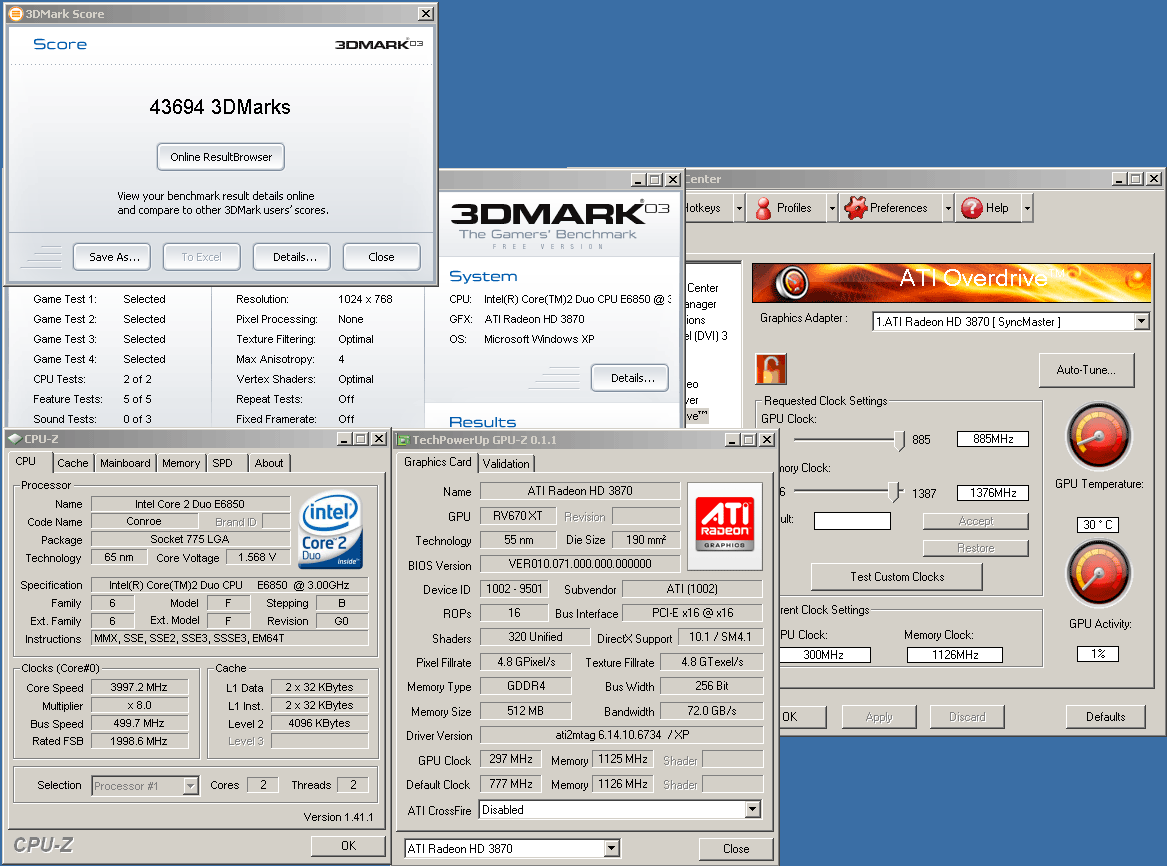Switch to the Memory tab in CPU-Z
Image resolution: width=1167 pixels, height=866 pixels.
(x=181, y=463)
